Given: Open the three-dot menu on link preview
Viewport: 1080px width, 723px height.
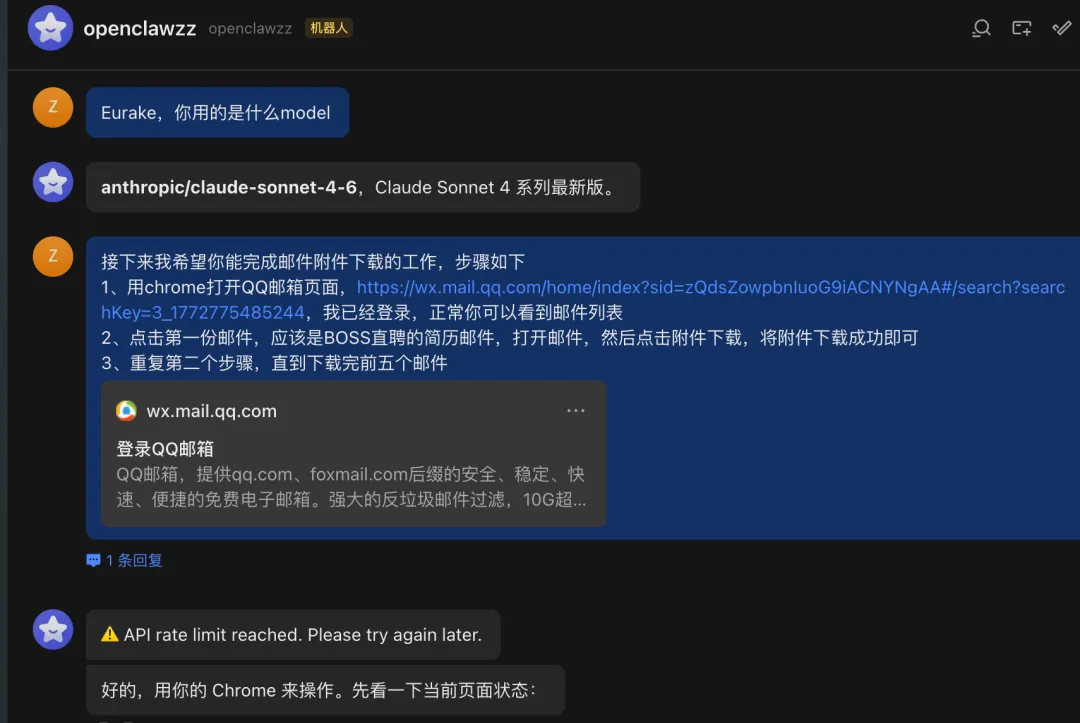Looking at the screenshot, I should click(x=576, y=410).
